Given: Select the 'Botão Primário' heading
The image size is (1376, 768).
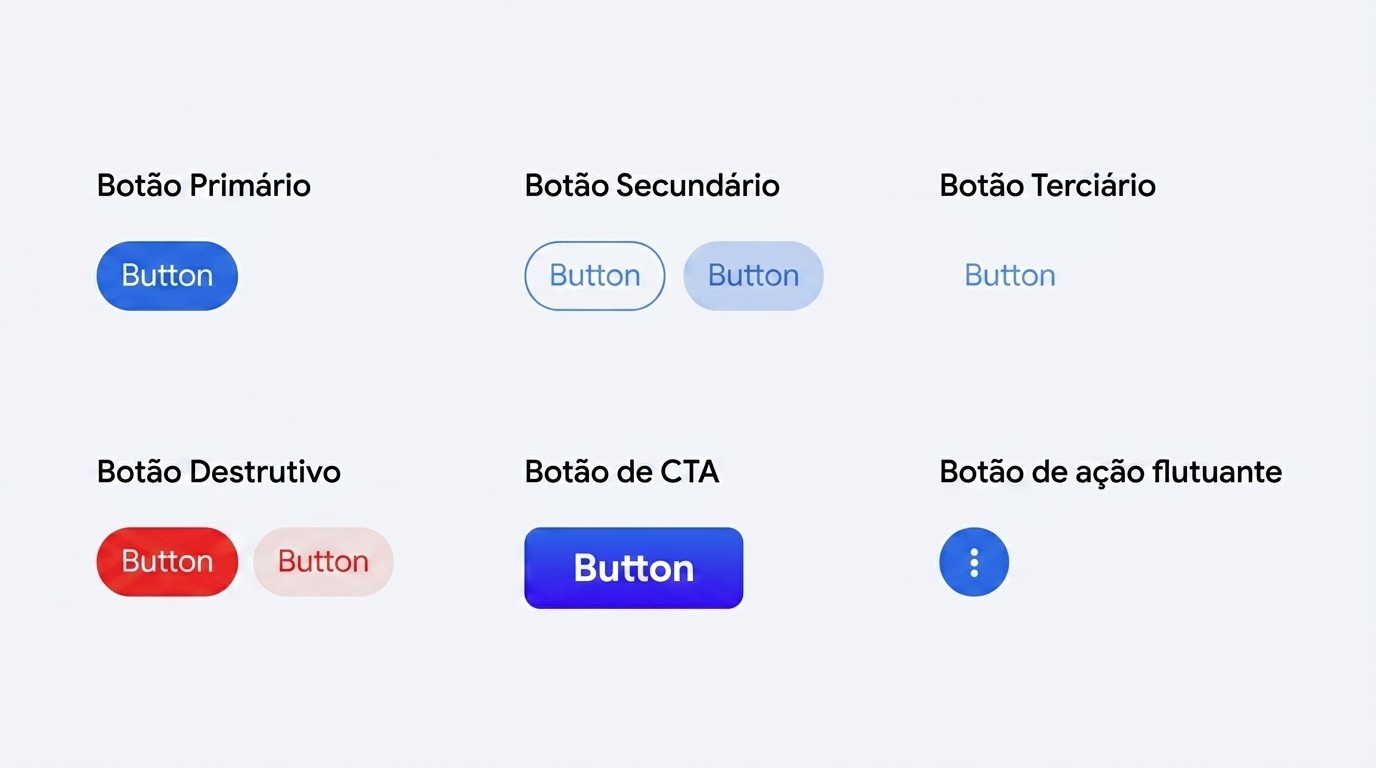Looking at the screenshot, I should [x=204, y=185].
